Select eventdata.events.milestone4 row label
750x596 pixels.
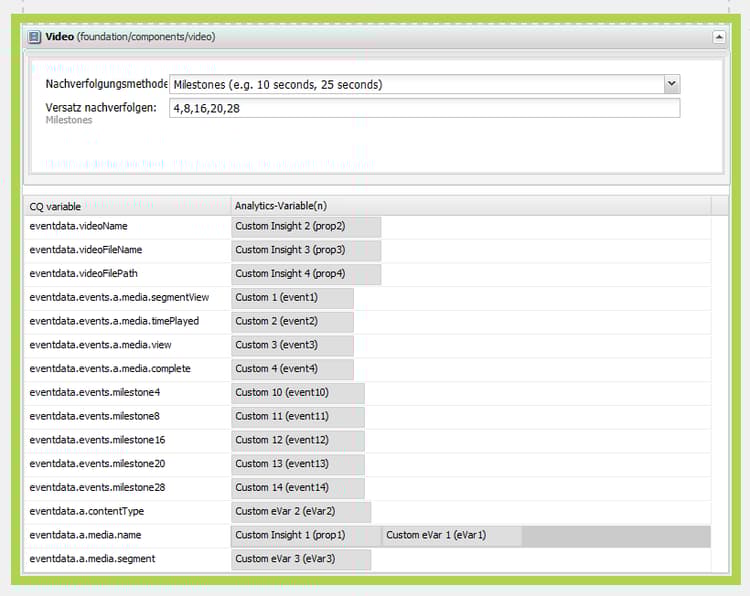tap(95, 393)
